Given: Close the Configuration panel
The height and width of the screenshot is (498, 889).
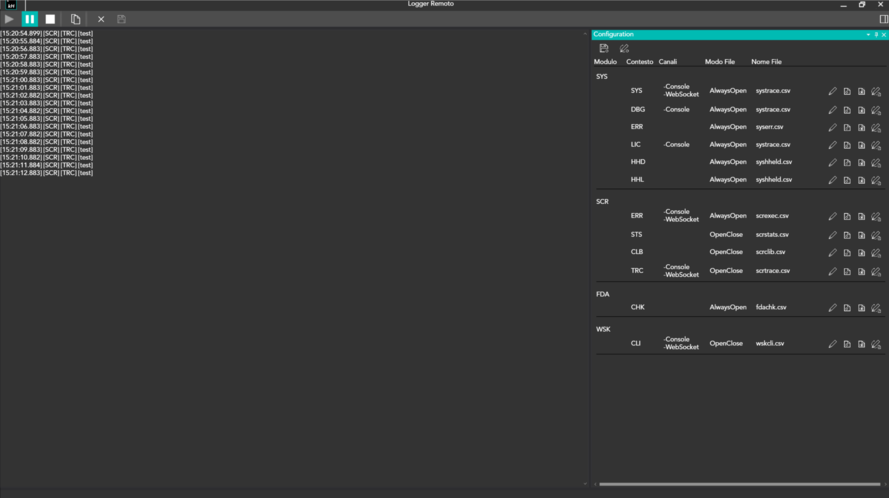Looking at the screenshot, I should pyautogui.click(x=884, y=35).
